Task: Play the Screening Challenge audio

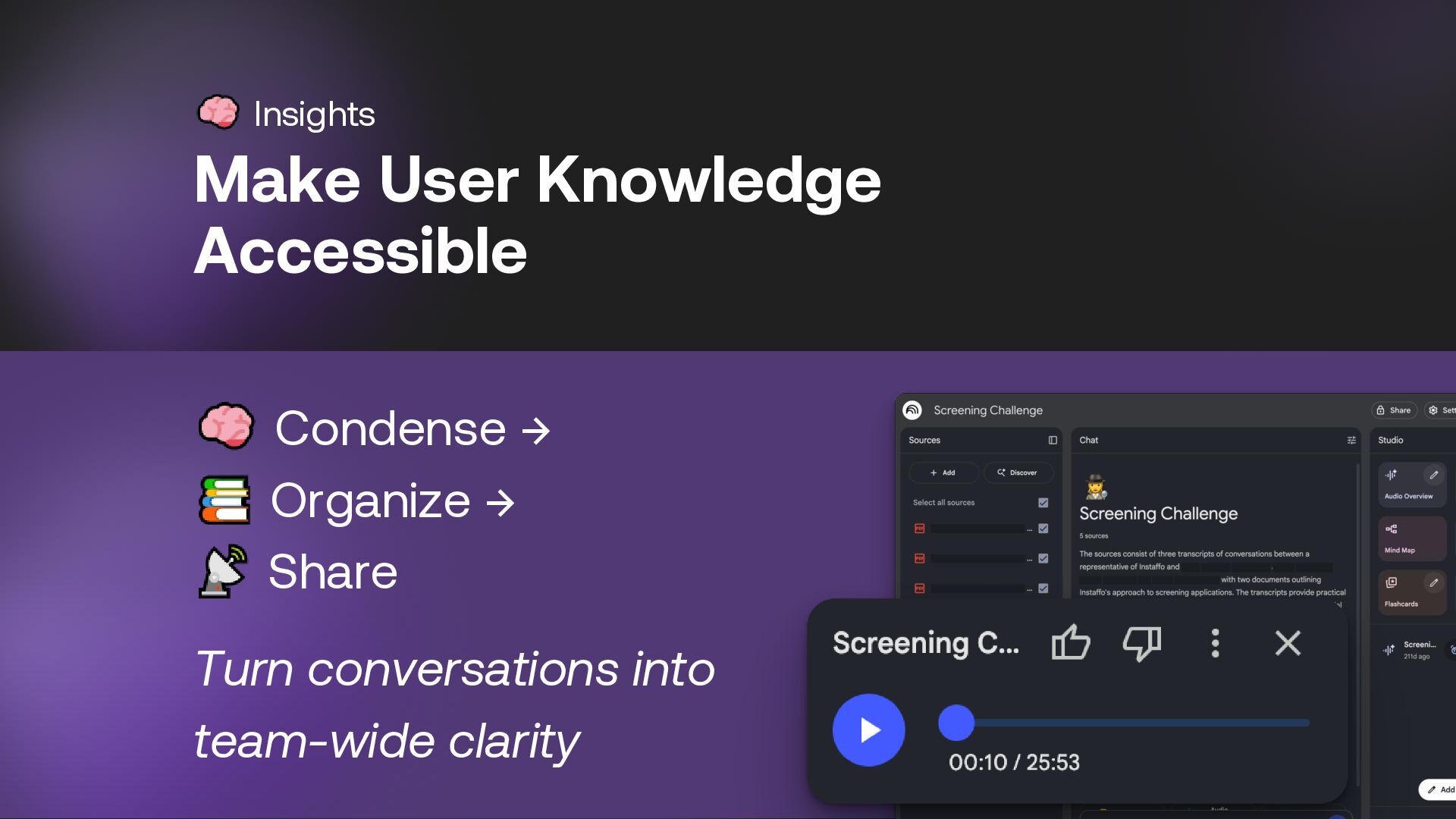Action: tap(868, 730)
